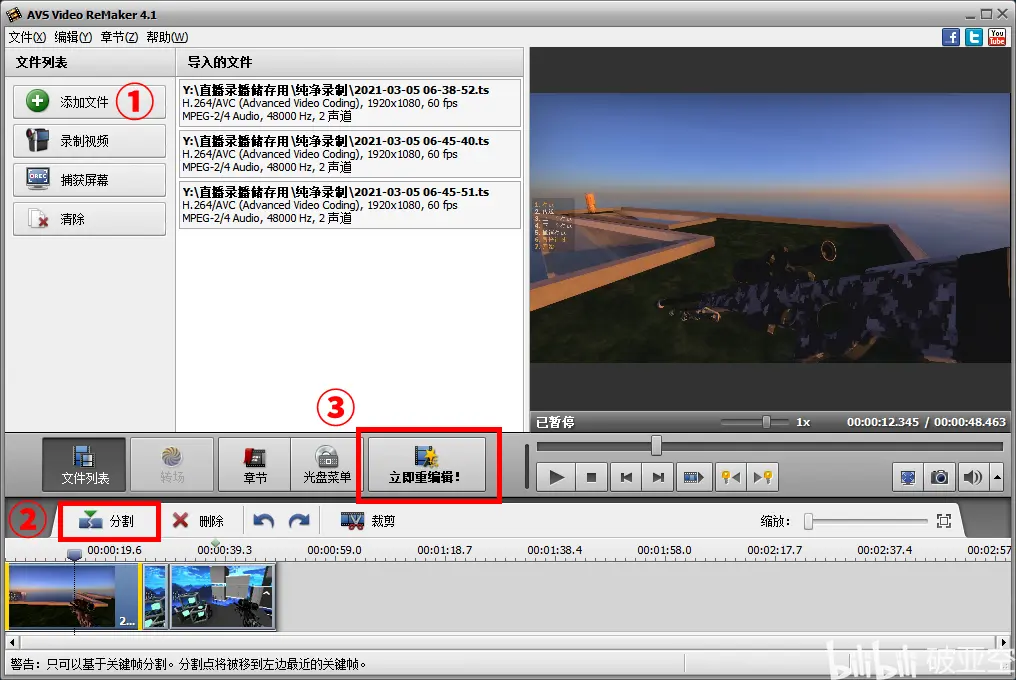The image size is (1016, 680).
Task: Select the third blue room clip thumbnail
Action: [222, 596]
